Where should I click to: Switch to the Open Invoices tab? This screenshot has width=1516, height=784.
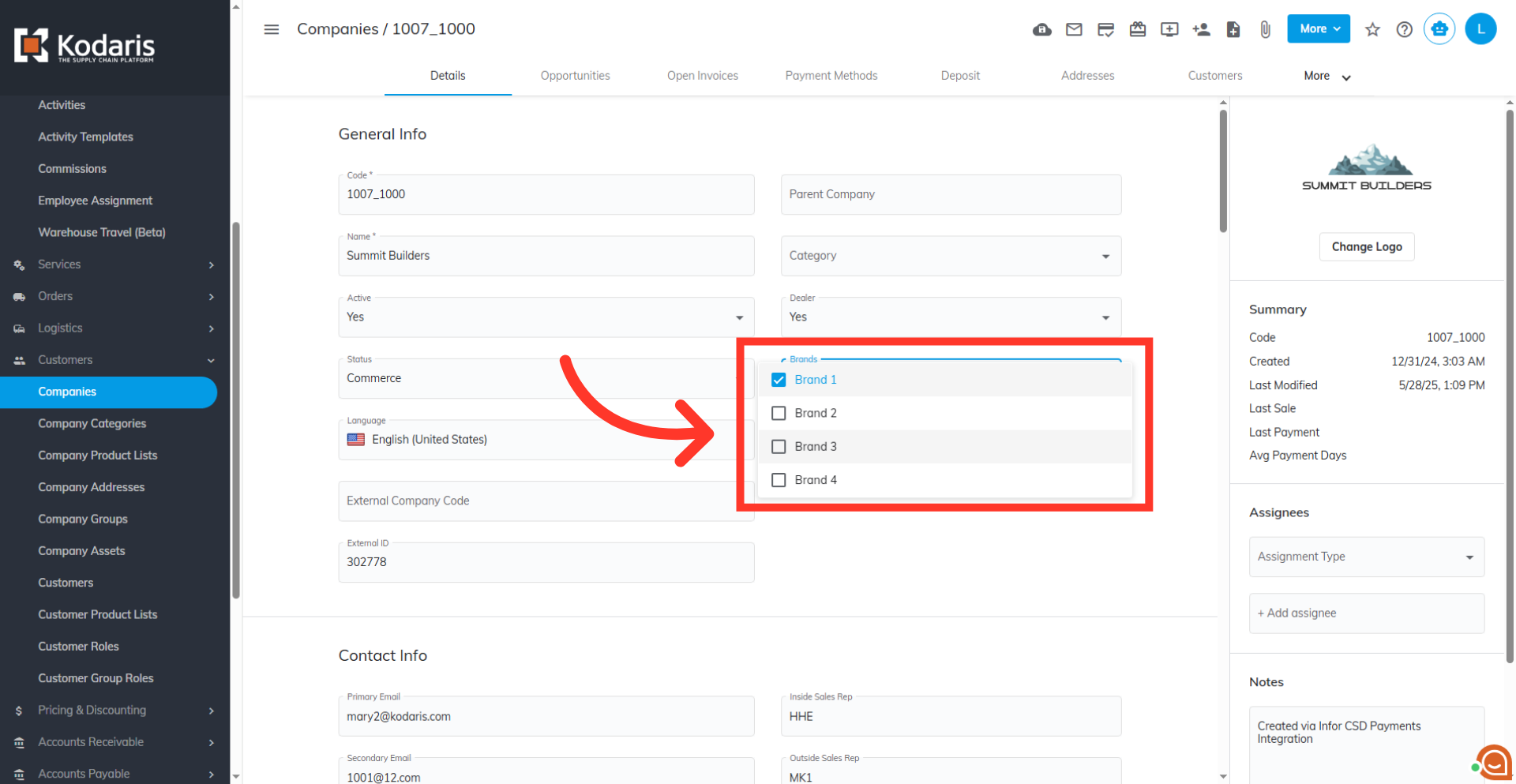pos(702,76)
